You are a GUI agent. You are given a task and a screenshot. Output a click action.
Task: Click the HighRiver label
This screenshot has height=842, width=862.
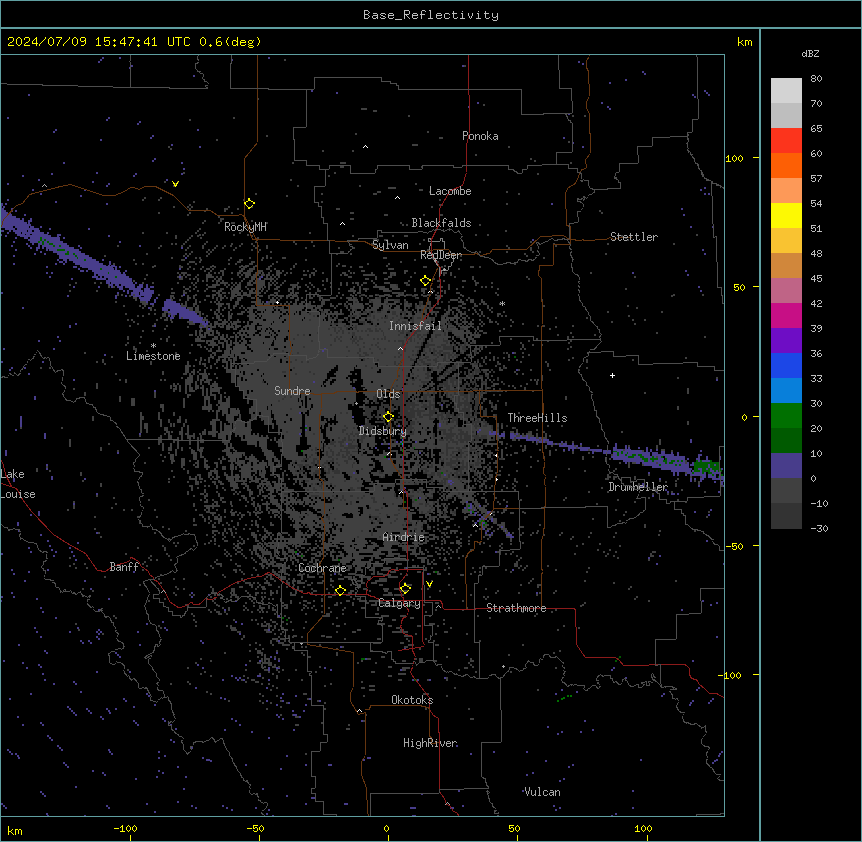(430, 743)
